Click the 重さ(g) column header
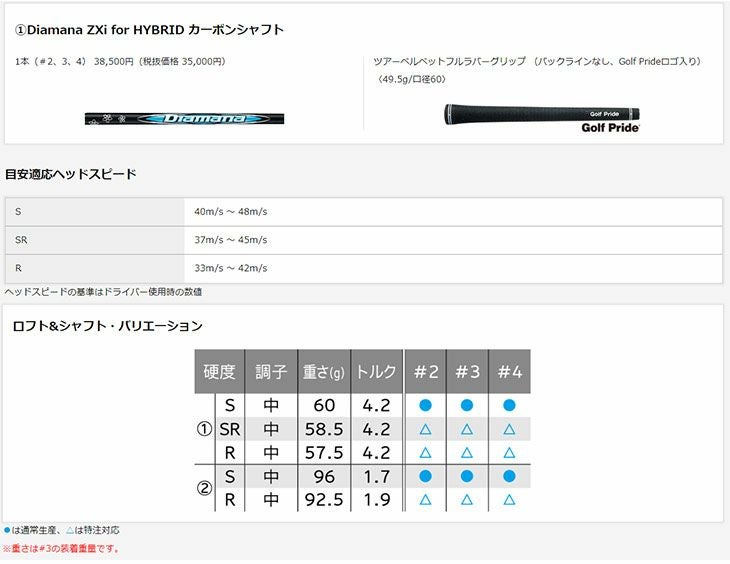Screen dimensions: 730x564 324,372
